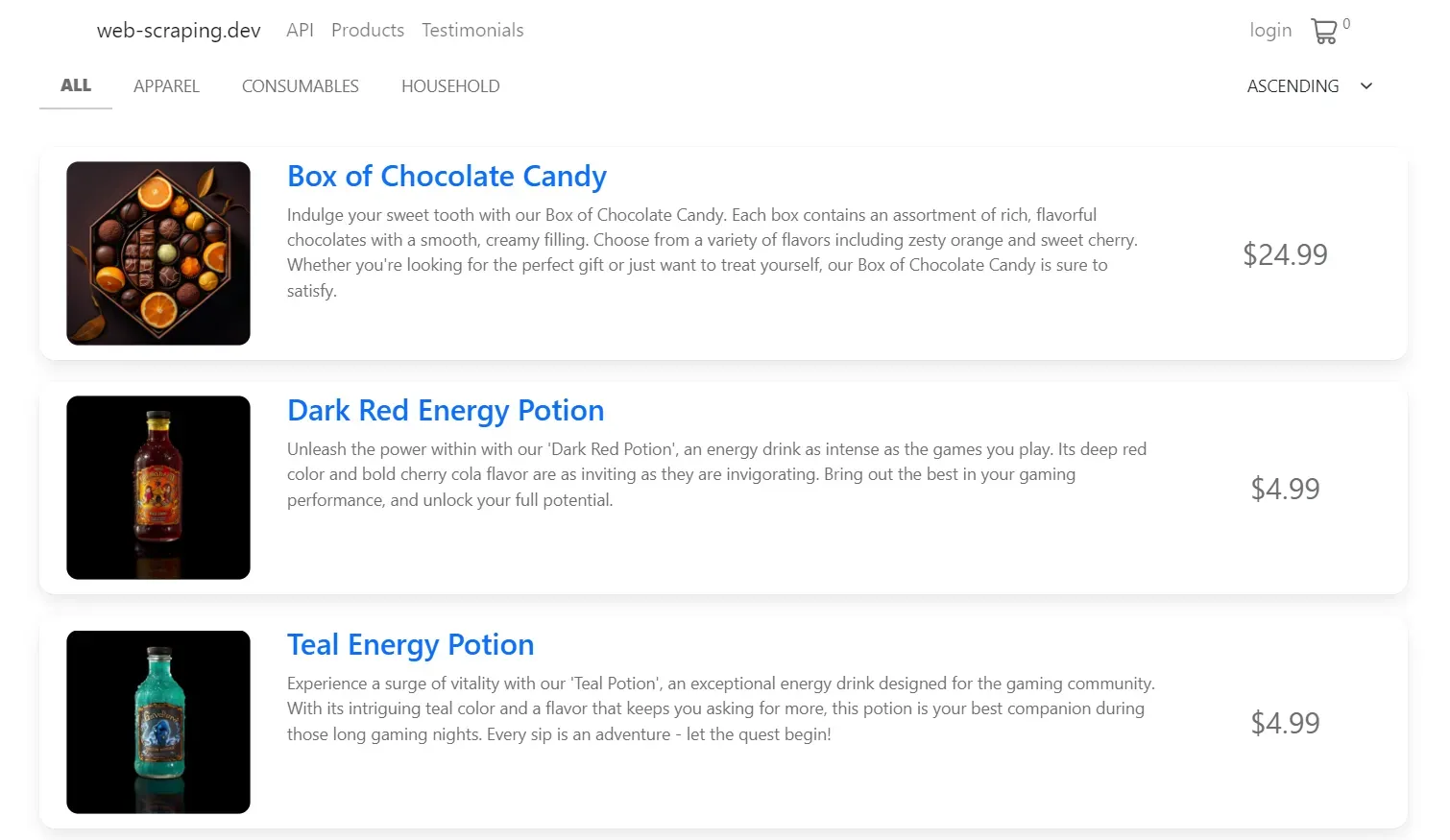The height and width of the screenshot is (840, 1450).
Task: Open the ASCENDING sort order dropdown
Action: 1293,86
